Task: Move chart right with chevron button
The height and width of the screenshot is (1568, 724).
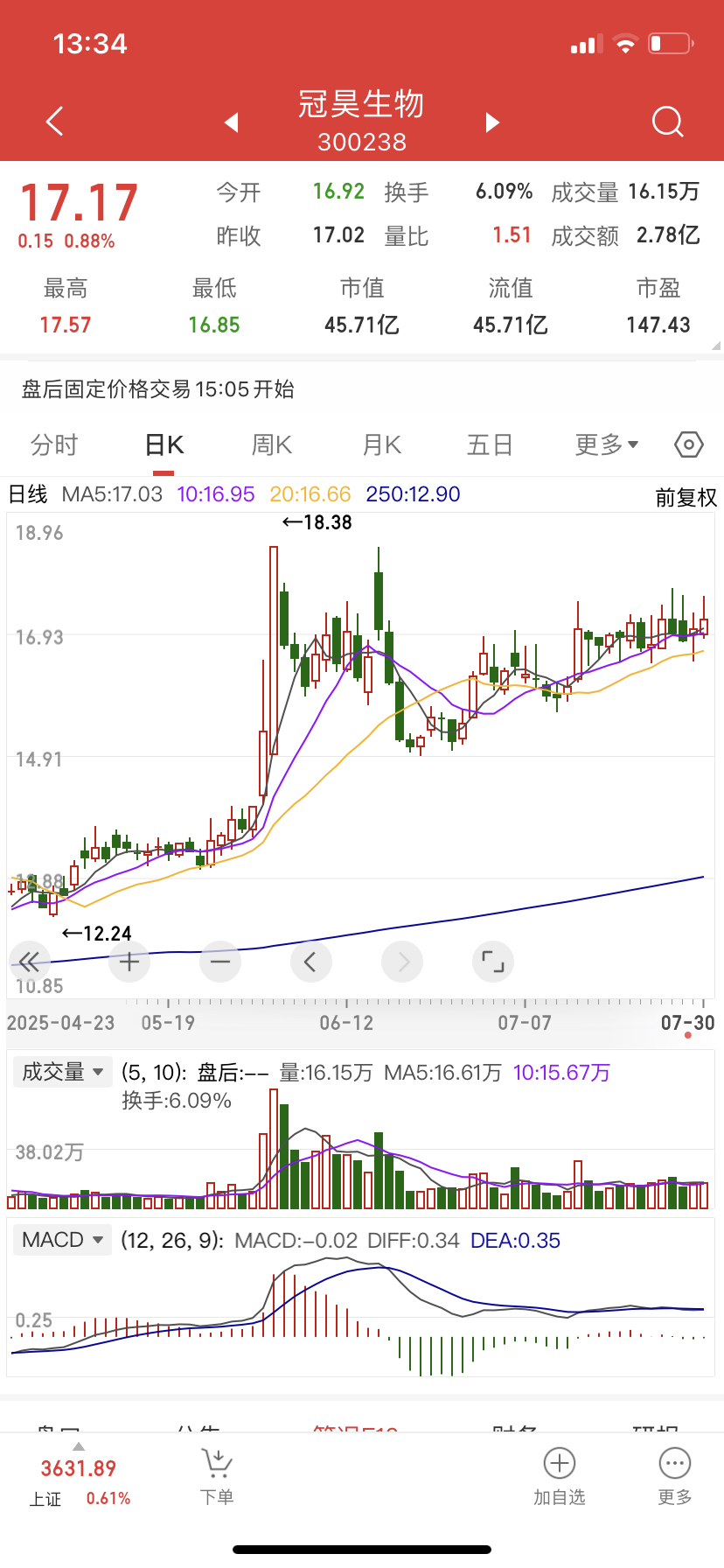Action: pyautogui.click(x=402, y=962)
